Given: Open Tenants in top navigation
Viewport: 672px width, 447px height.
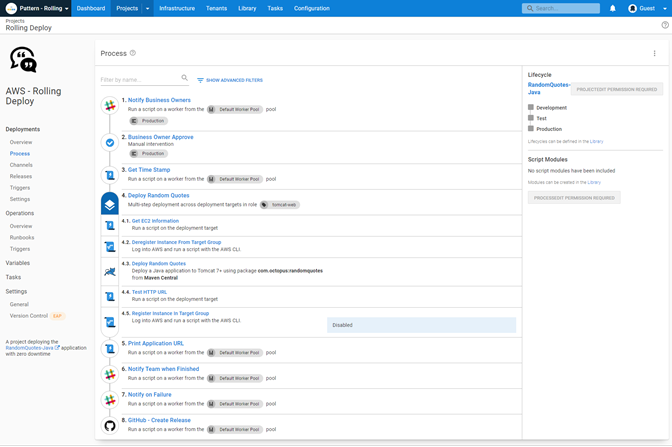Looking at the screenshot, I should click(x=216, y=8).
